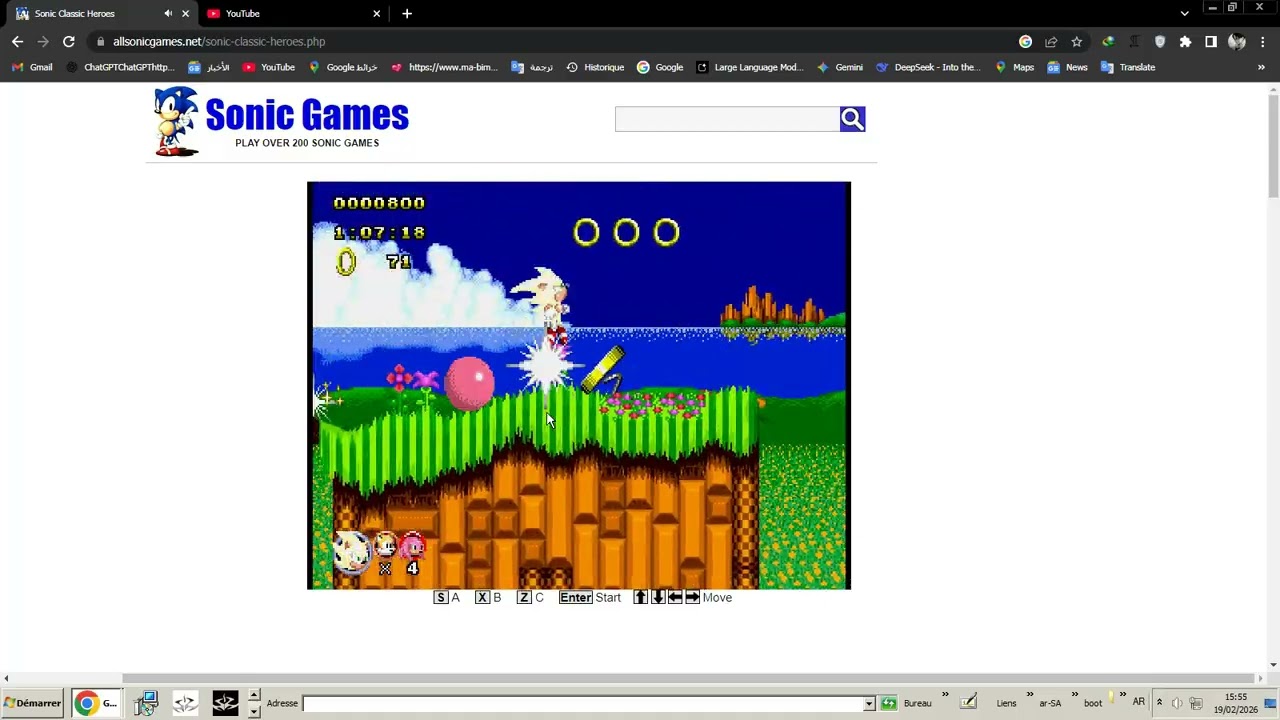Click the search magnifier button on Sonic Games

(x=852, y=119)
